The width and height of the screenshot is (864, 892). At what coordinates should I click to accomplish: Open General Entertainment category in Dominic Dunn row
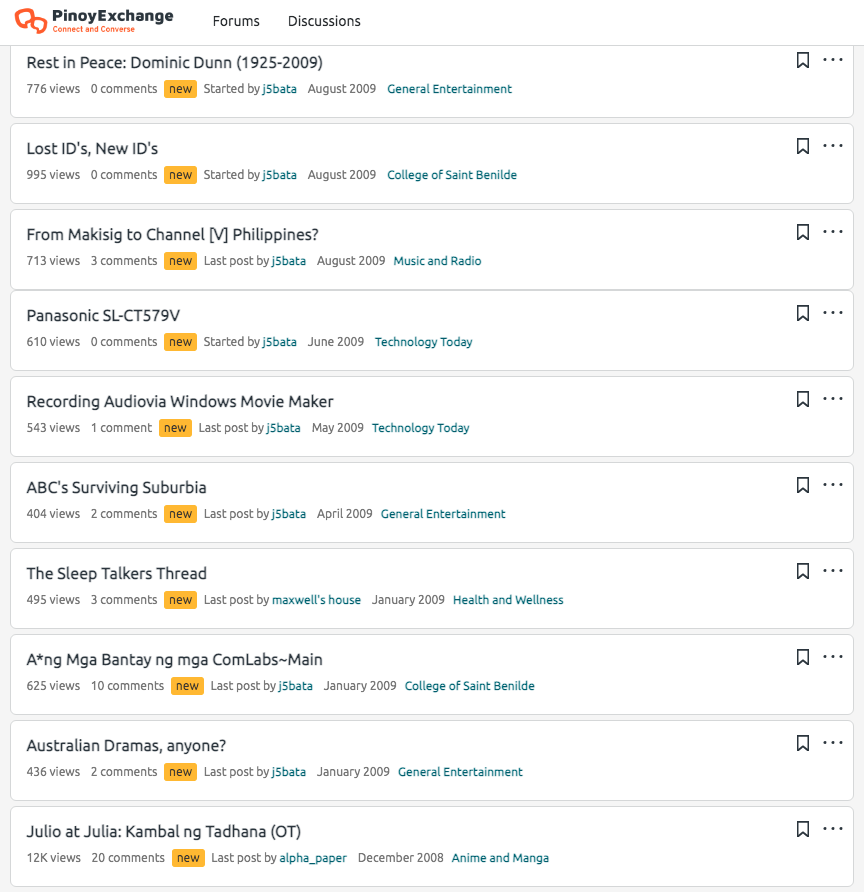coord(449,89)
